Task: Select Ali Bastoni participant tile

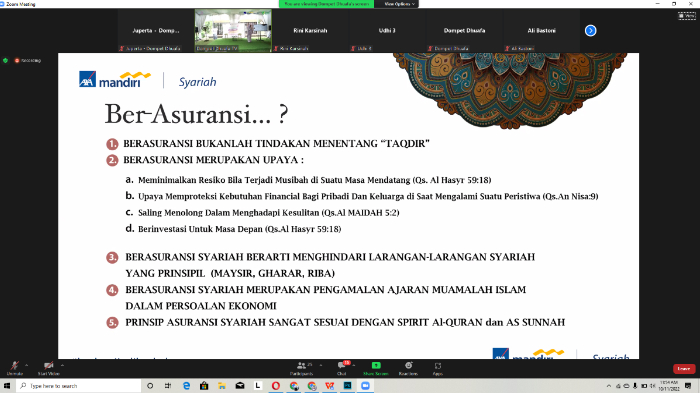Action: (x=542, y=30)
